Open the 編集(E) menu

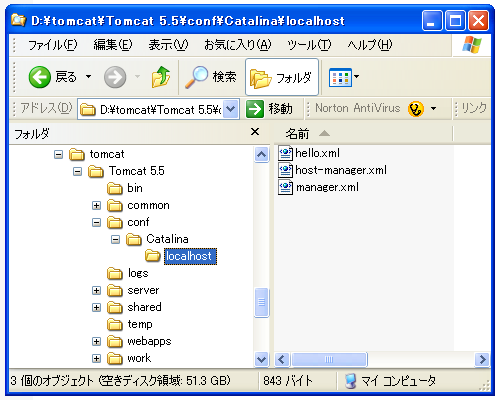[x=113, y=45]
